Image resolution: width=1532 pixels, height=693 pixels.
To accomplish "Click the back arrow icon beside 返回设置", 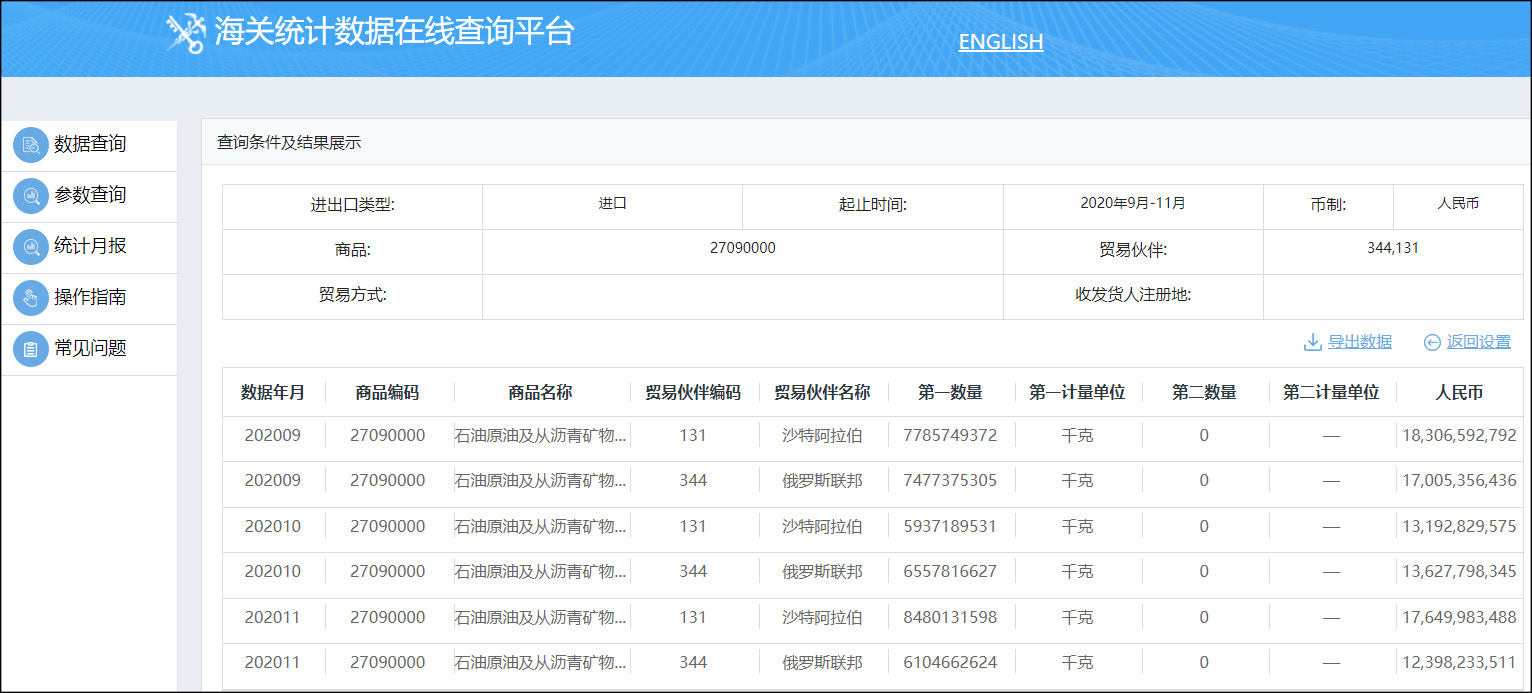I will (1432, 341).
